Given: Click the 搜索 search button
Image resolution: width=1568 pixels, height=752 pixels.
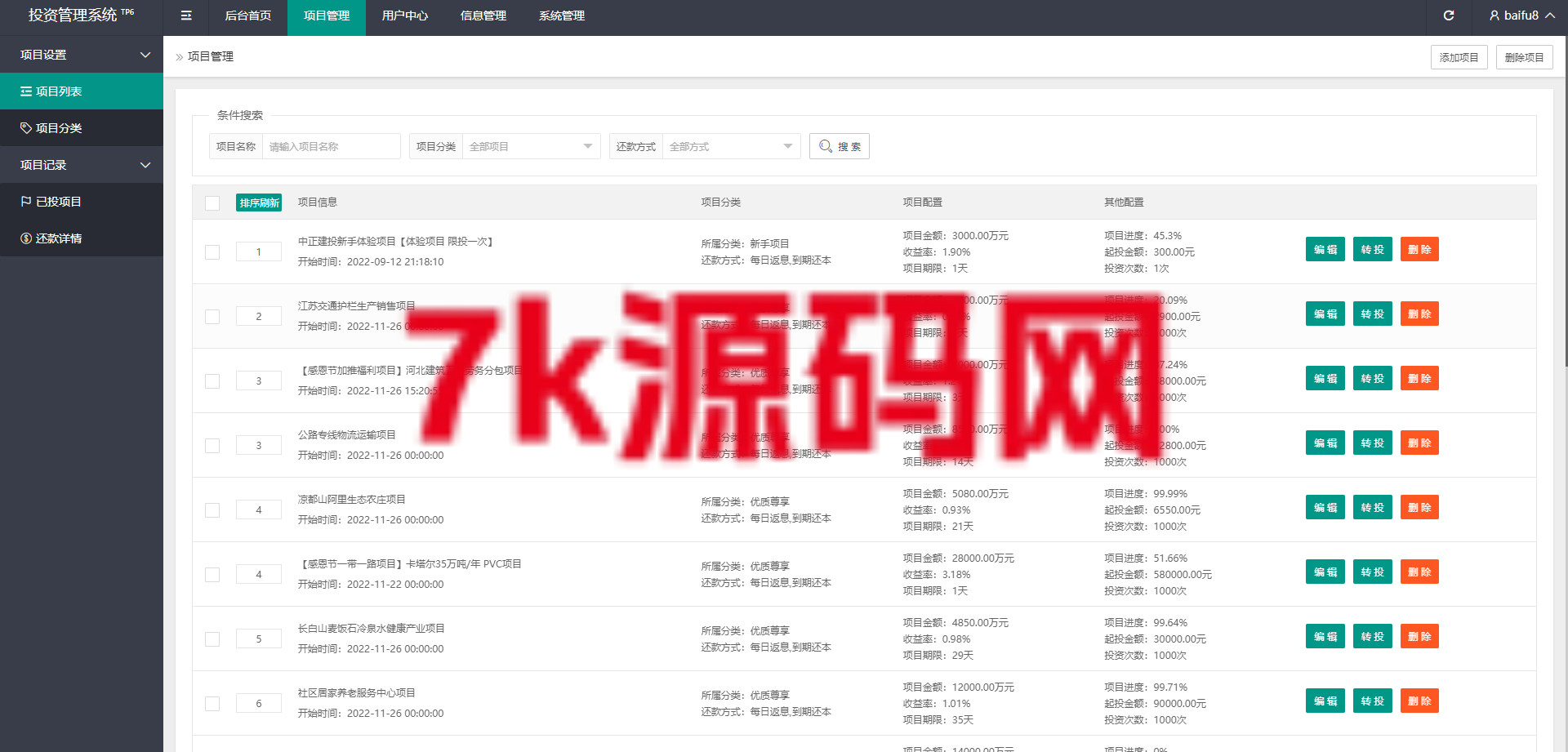Looking at the screenshot, I should click(x=840, y=146).
